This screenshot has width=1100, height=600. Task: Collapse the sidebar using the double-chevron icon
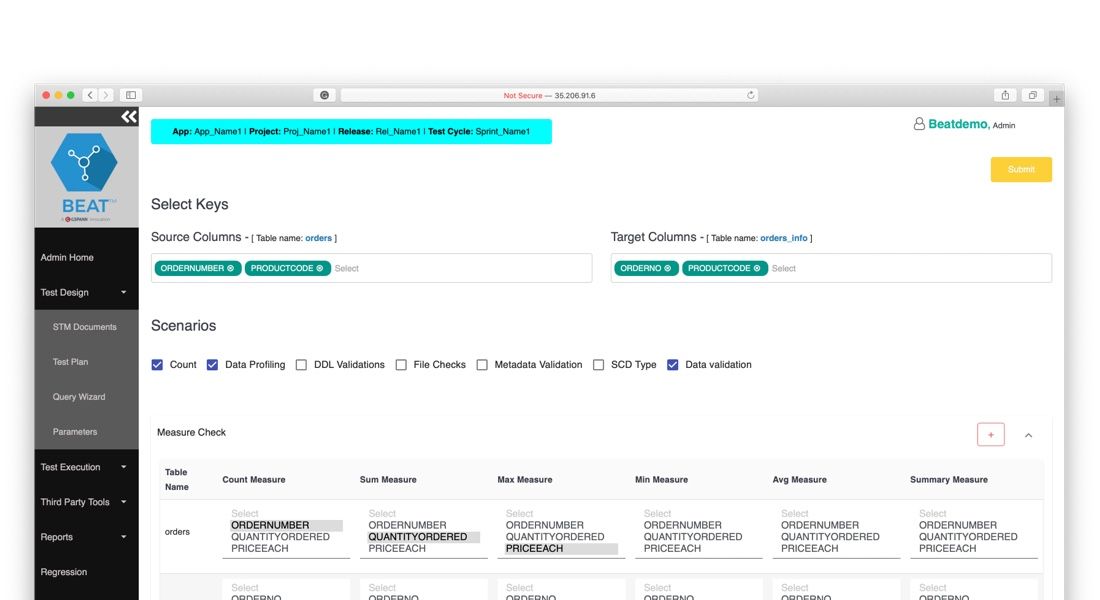tap(128, 116)
